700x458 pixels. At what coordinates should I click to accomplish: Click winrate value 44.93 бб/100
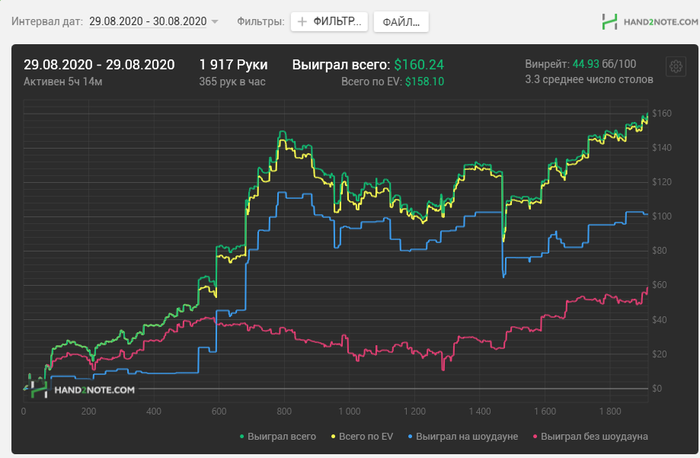tap(604, 64)
